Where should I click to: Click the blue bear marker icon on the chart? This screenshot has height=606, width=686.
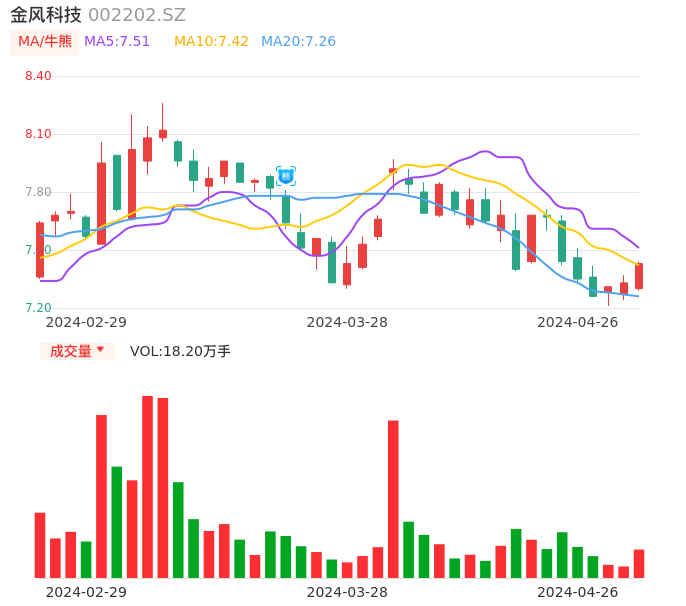click(286, 176)
